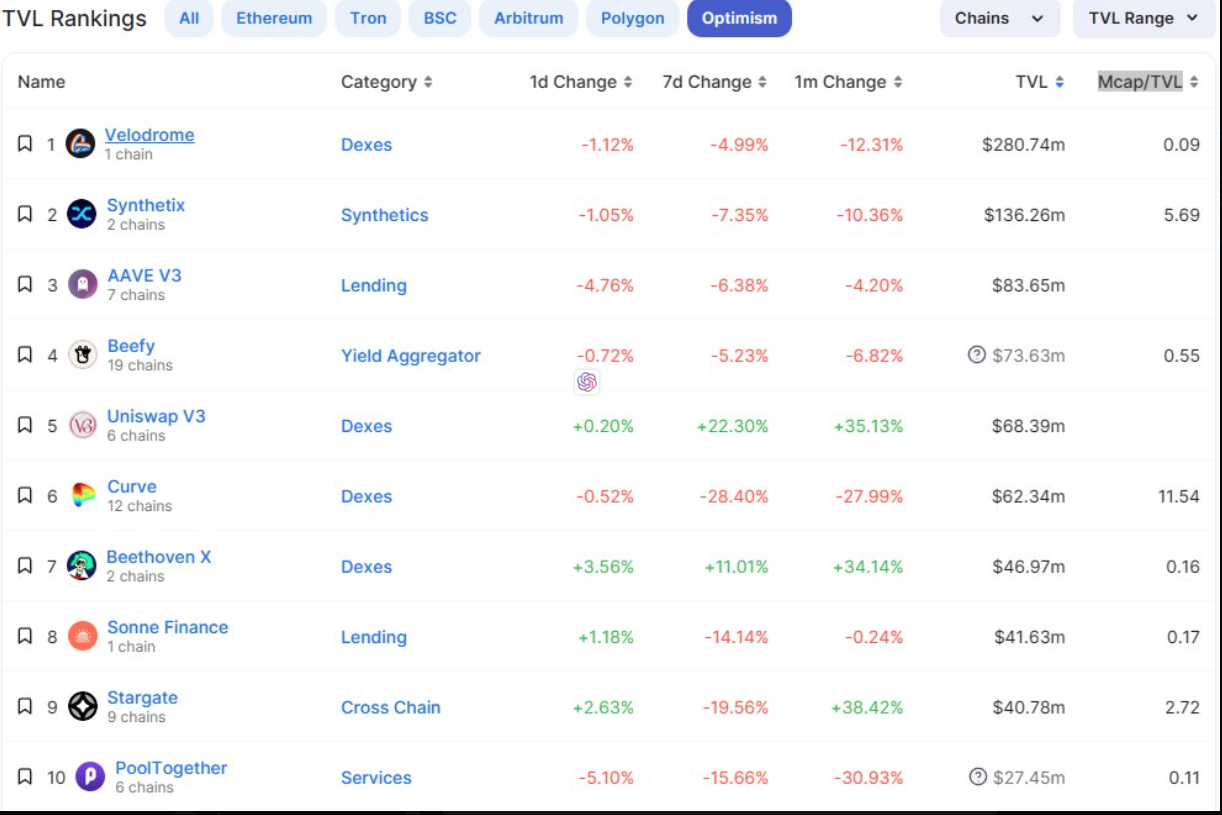
Task: Sort by the TVL column
Action: (x=1040, y=82)
